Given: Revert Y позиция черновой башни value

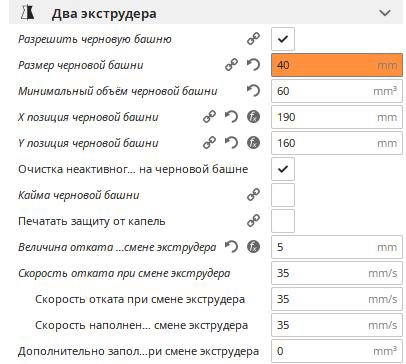Looking at the screenshot, I should point(231,143).
